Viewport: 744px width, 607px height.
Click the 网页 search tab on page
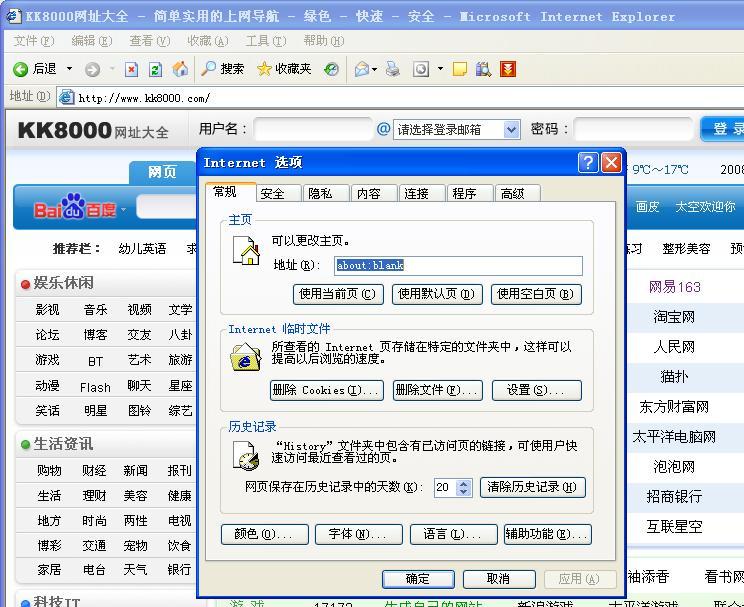point(162,171)
